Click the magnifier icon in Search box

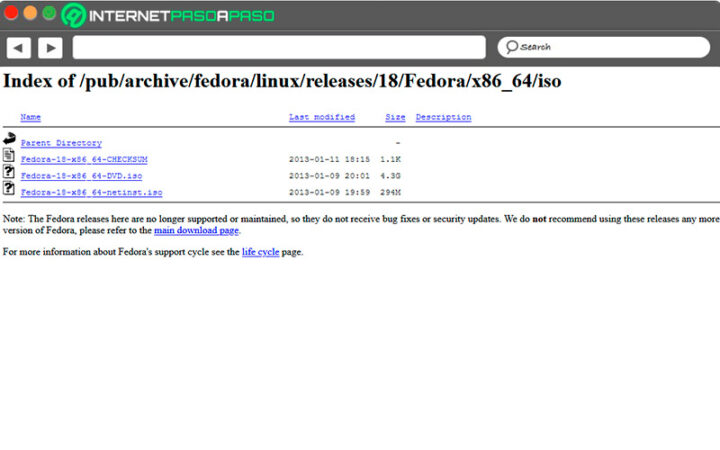tap(512, 47)
